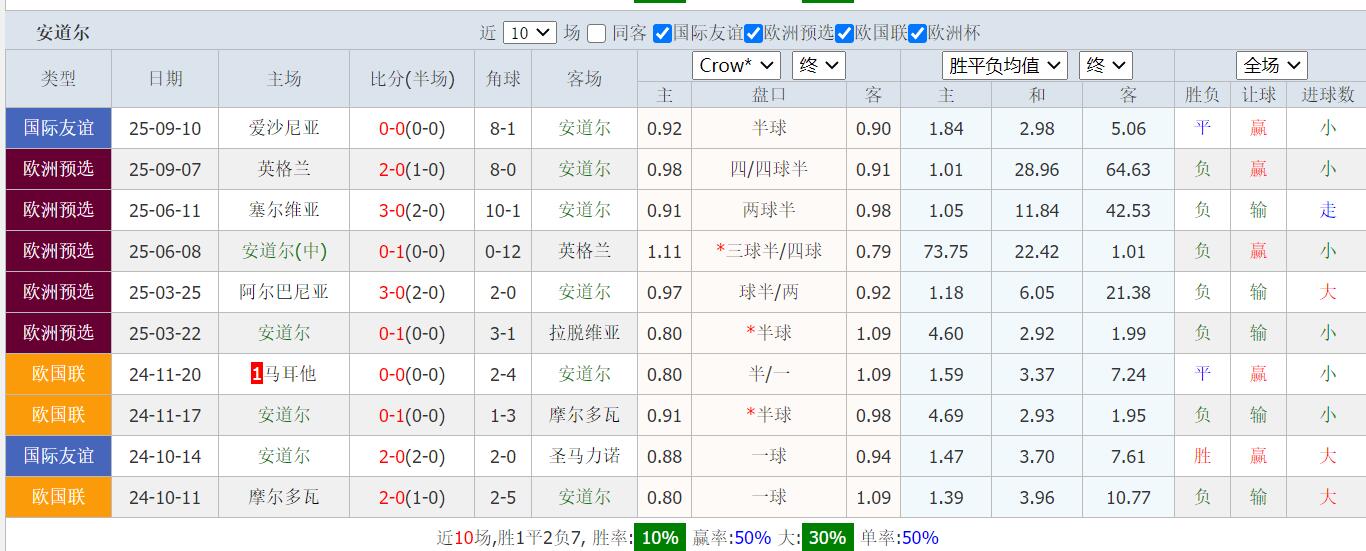Viewport: 1366px width, 551px height.
Task: Select the 国际友谊 tag on 25-09-10 row
Action: 58,128
